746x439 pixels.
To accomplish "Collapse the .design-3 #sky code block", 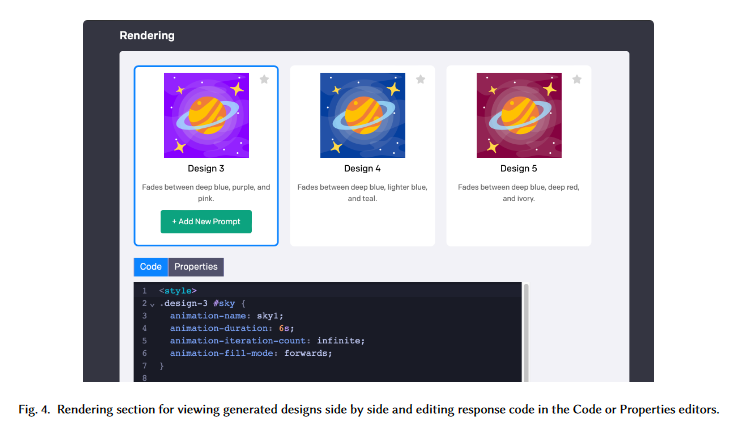I will [x=152, y=303].
